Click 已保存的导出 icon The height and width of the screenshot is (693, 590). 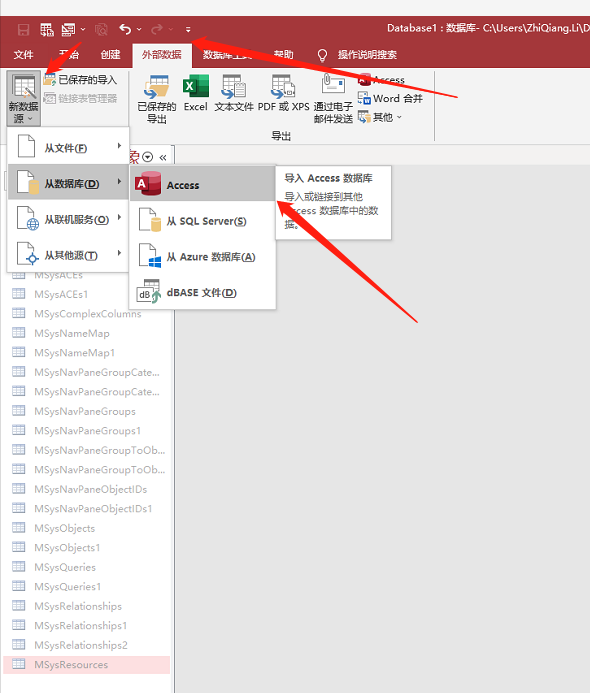pos(156,99)
